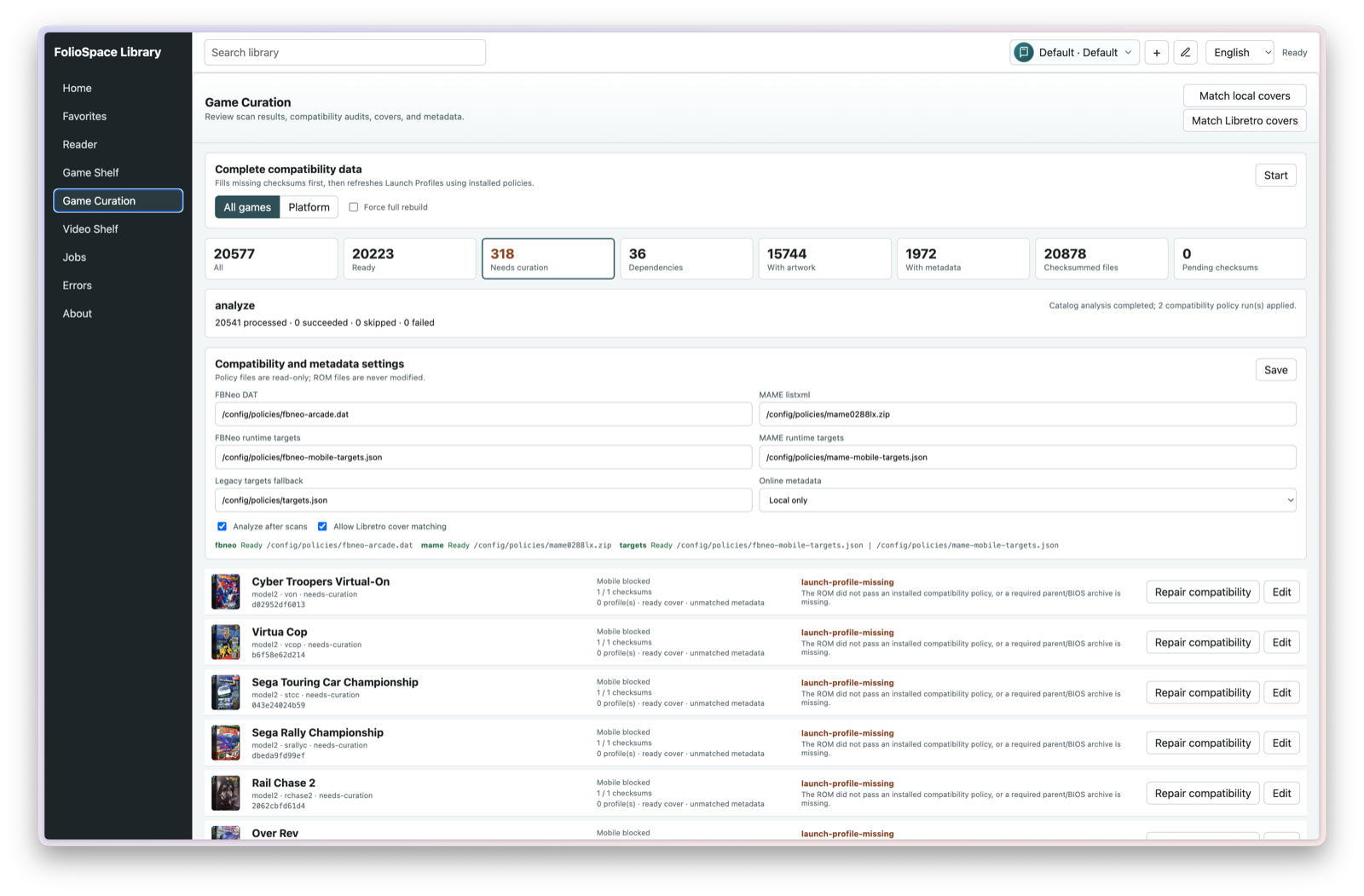Add a new profile with plus button

pyautogui.click(x=1156, y=53)
